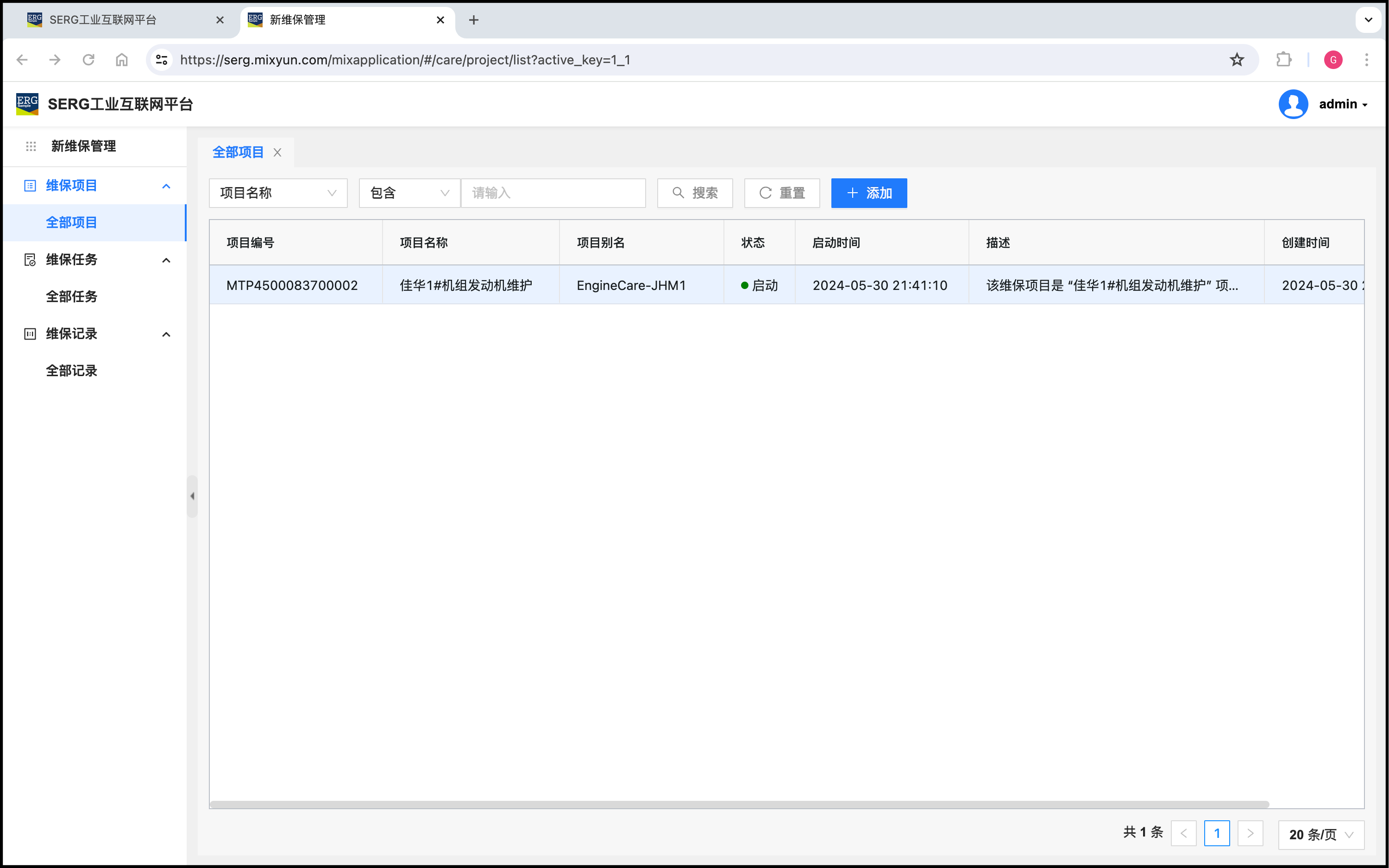This screenshot has height=868, width=1389.
Task: Close the 全部项目 page tab
Action: [x=277, y=153]
